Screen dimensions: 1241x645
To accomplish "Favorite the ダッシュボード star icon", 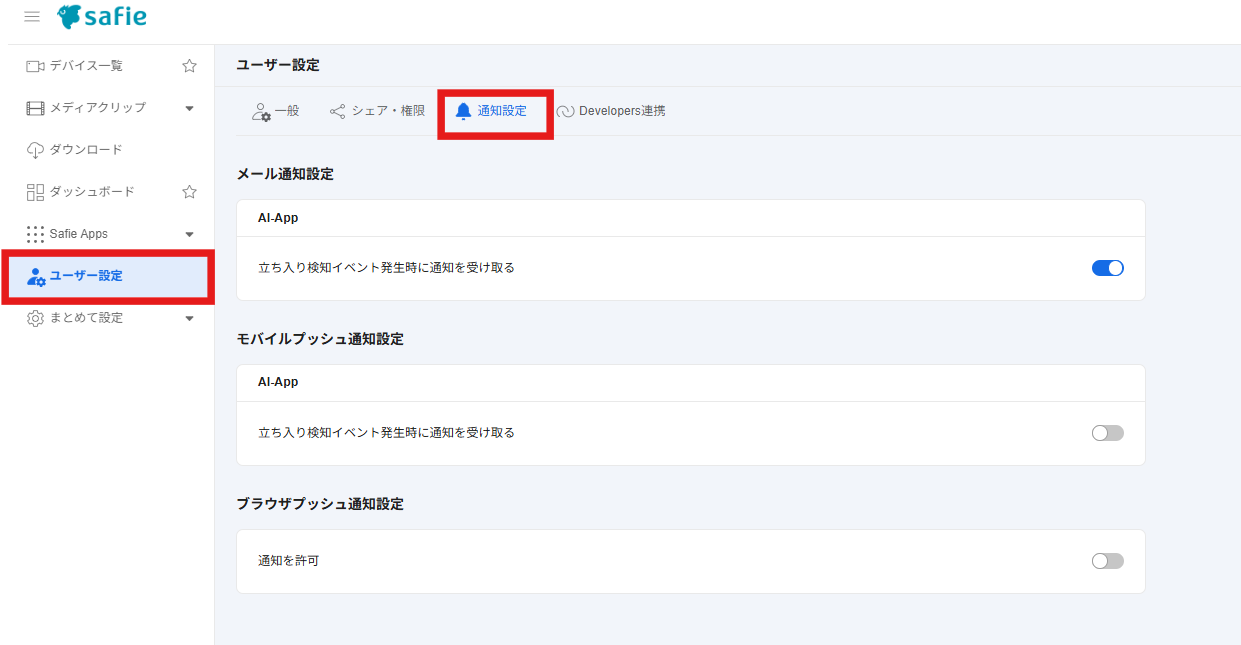I will [x=189, y=192].
